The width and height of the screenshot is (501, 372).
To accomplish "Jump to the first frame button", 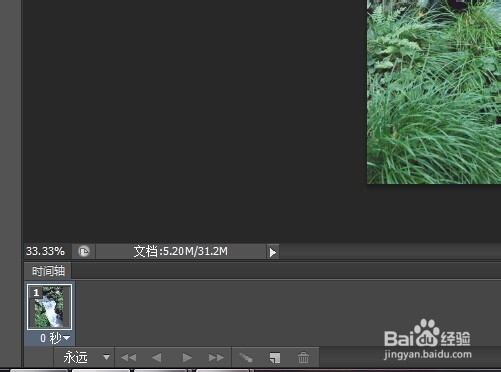I will pos(129,358).
